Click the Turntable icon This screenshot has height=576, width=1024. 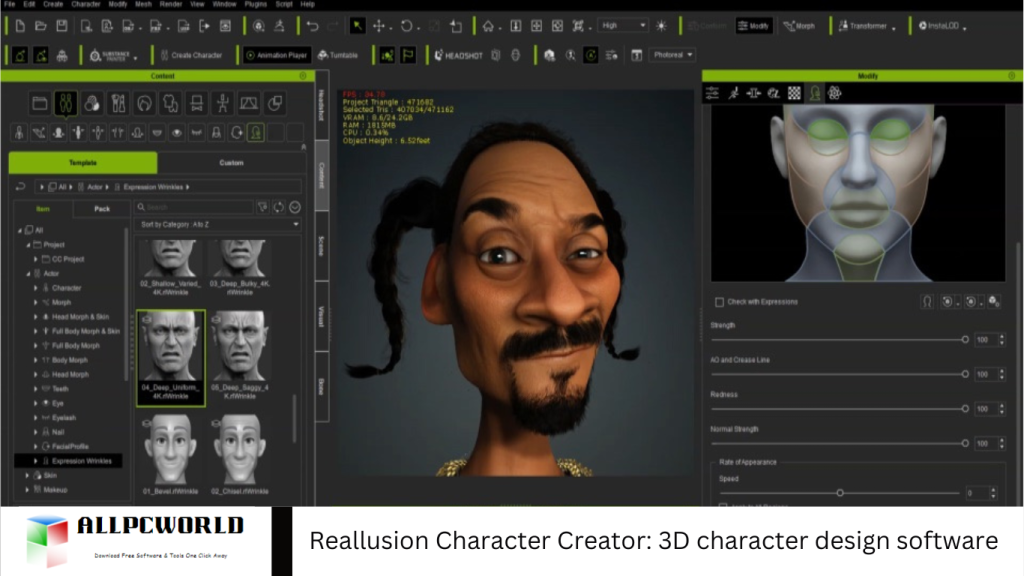(338, 56)
